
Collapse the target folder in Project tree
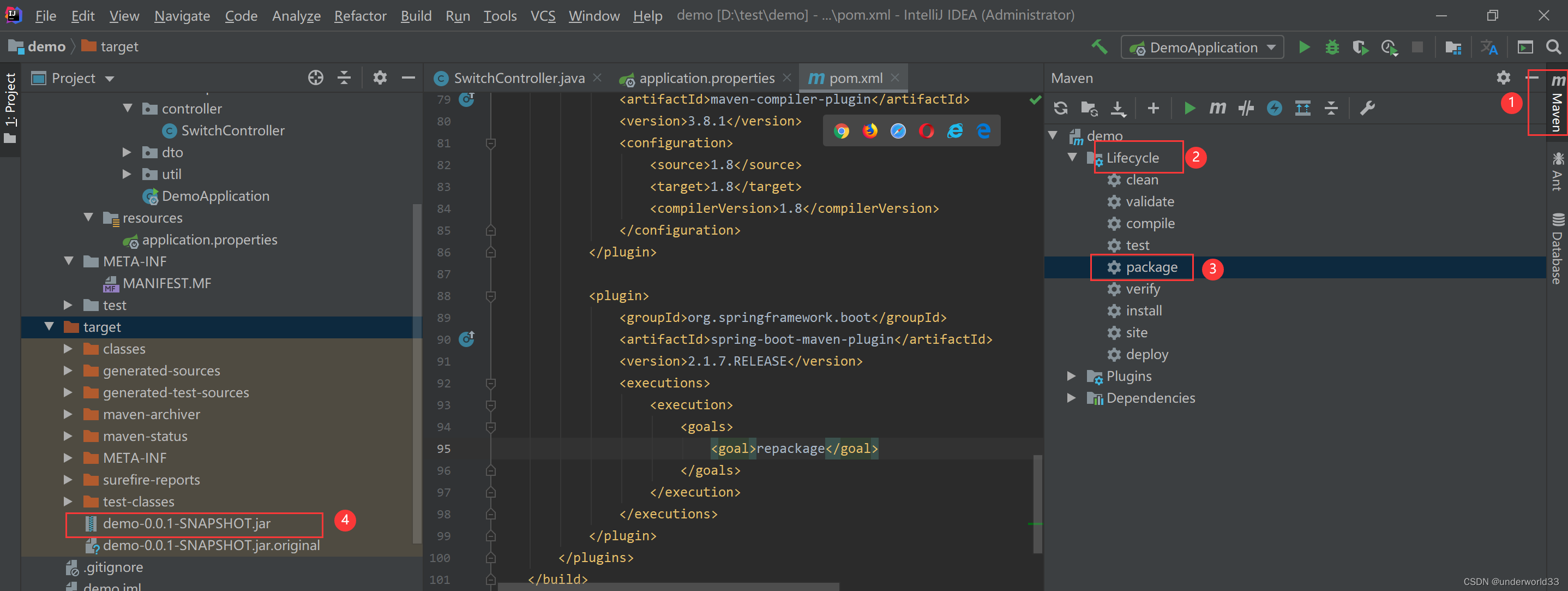click(x=49, y=326)
